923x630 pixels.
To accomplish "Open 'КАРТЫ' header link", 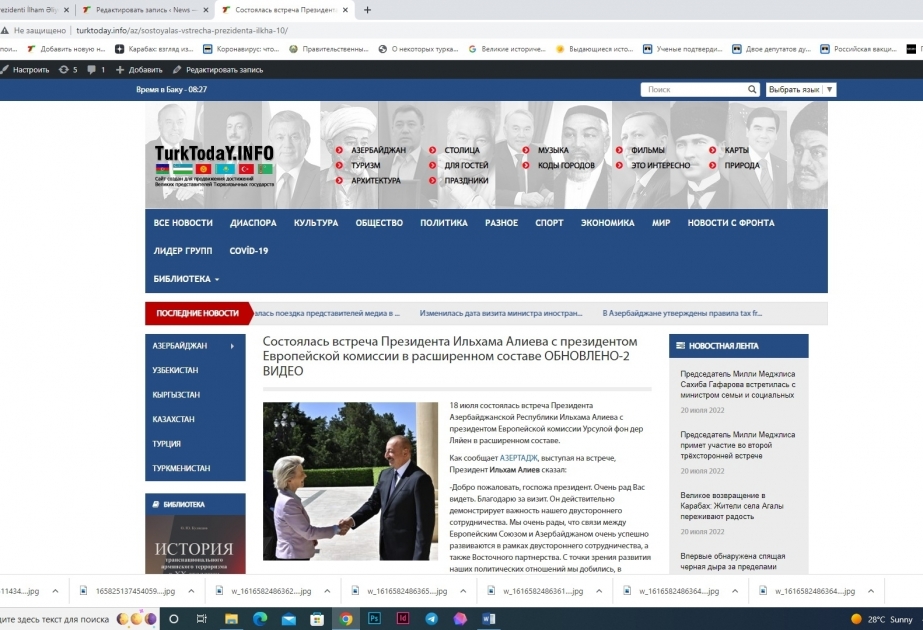I will pyautogui.click(x=736, y=150).
